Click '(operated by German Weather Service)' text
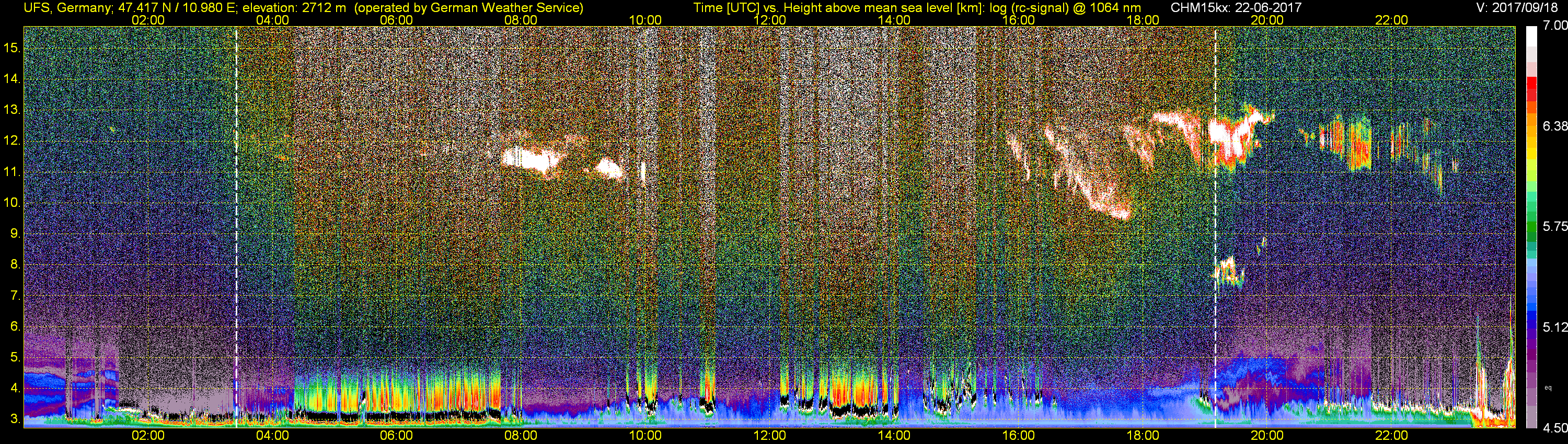 click(468, 8)
